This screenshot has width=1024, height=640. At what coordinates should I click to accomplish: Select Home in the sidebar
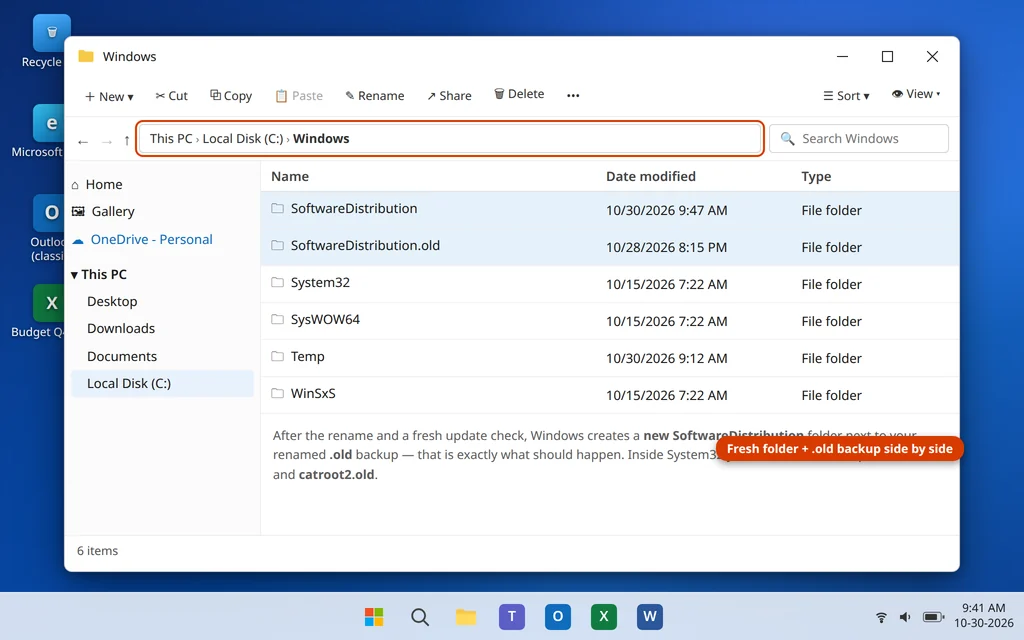pos(97,185)
